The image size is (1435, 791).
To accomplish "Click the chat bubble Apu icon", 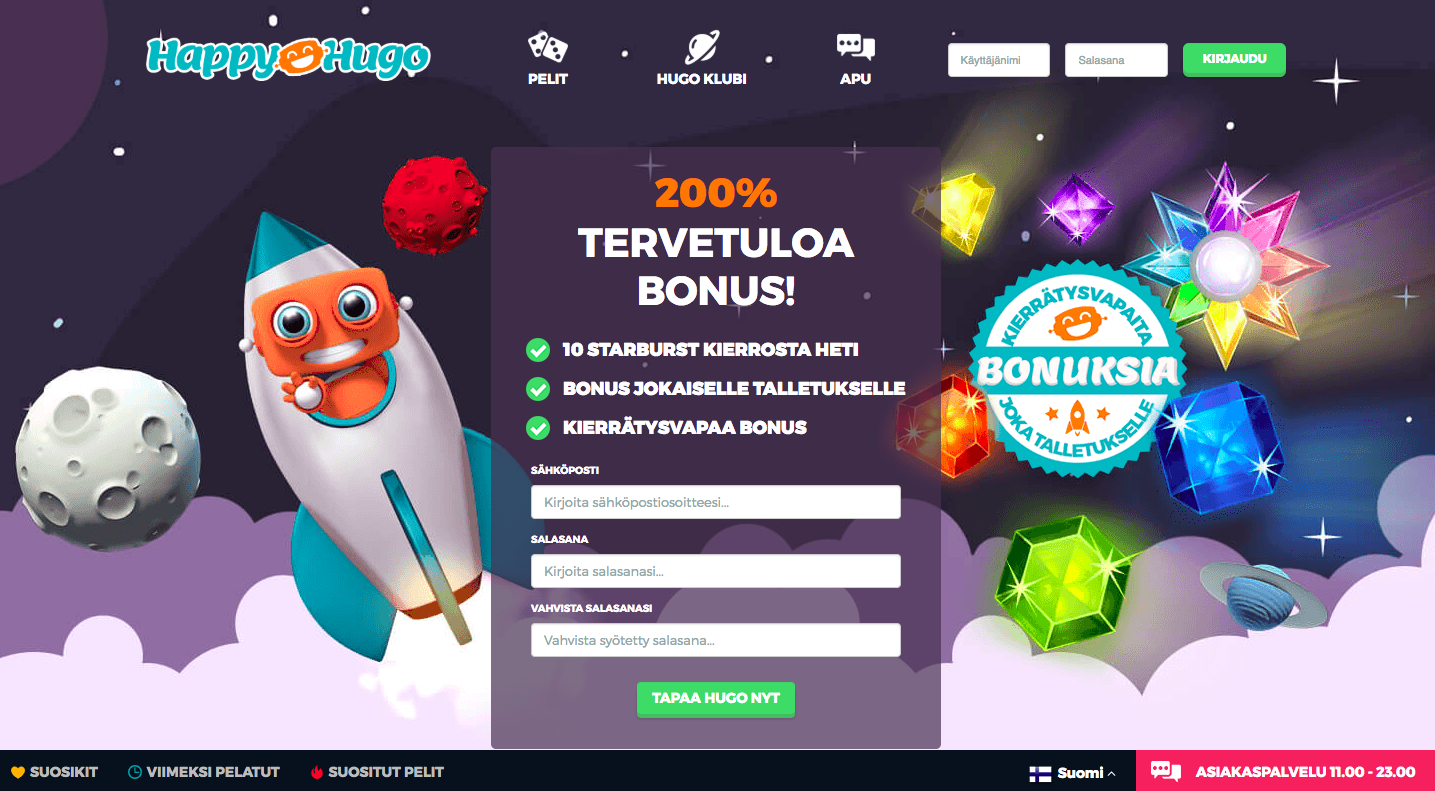I will click(x=855, y=47).
